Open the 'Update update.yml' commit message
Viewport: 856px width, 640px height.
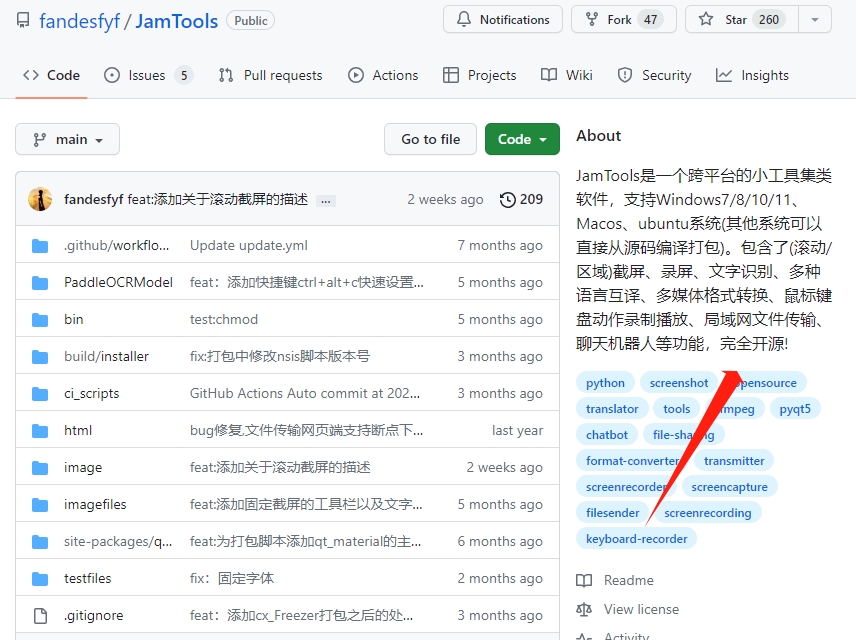[249, 246]
